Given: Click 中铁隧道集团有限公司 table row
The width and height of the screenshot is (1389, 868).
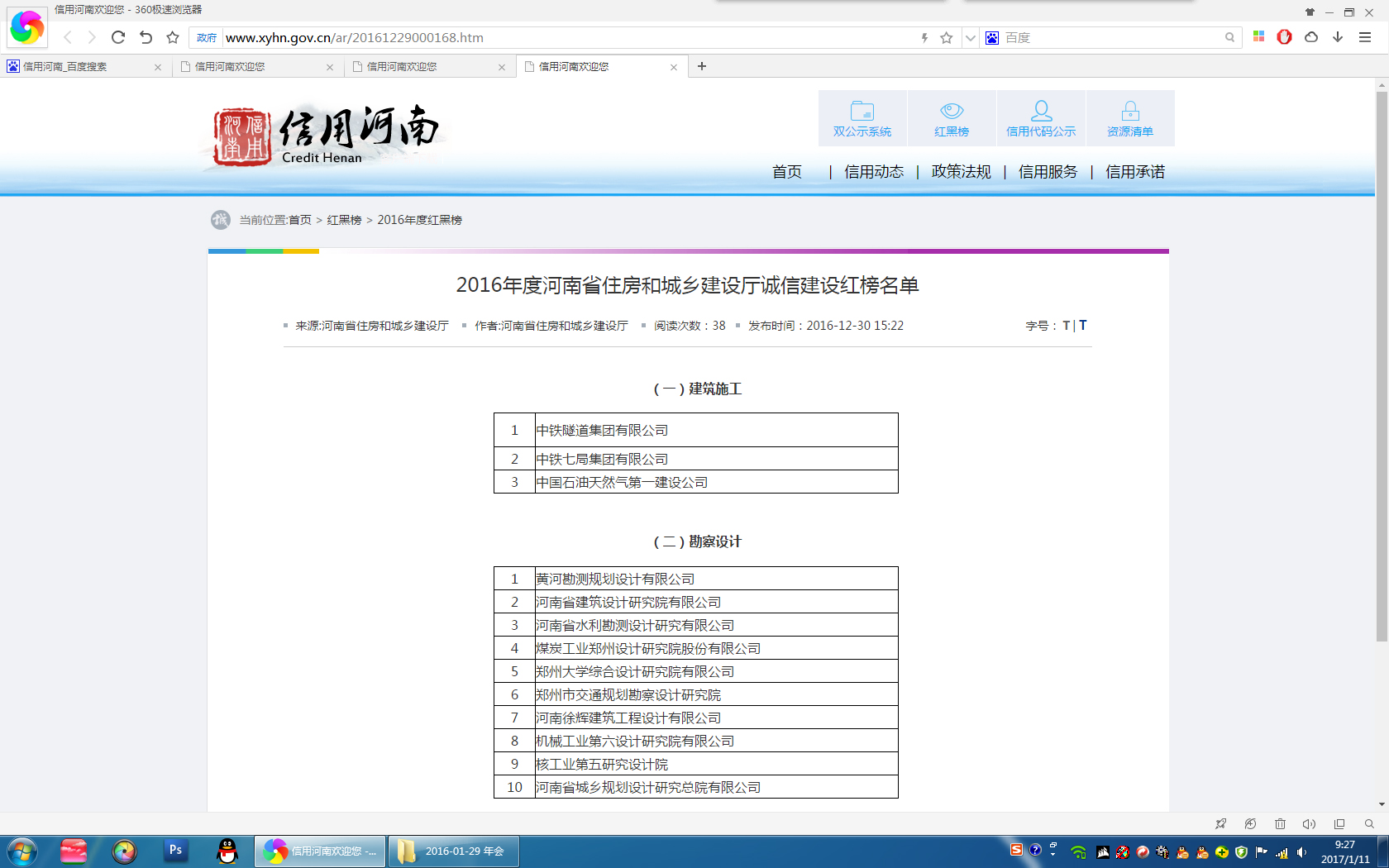Looking at the screenshot, I should (x=696, y=430).
